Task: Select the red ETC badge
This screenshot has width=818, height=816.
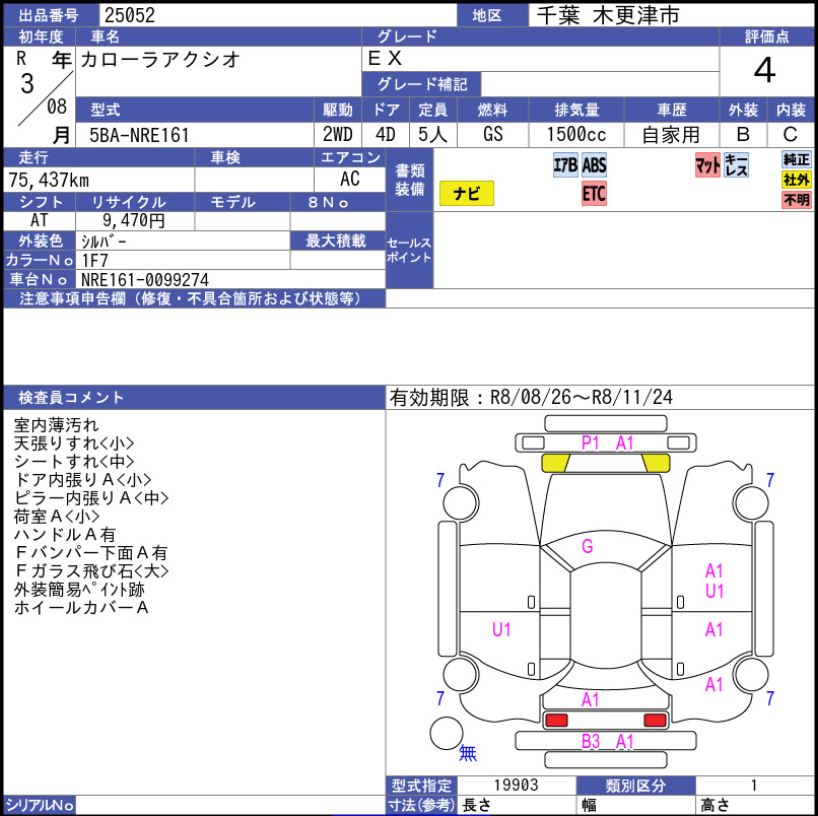Action: pyautogui.click(x=594, y=194)
